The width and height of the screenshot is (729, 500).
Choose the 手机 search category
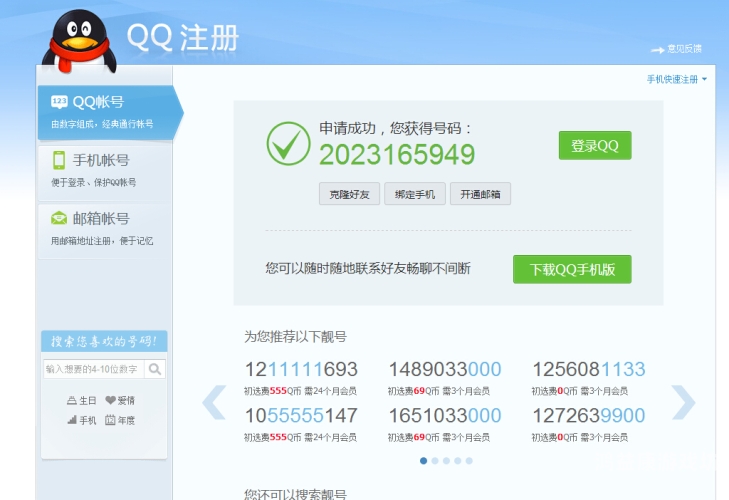click(x=82, y=420)
